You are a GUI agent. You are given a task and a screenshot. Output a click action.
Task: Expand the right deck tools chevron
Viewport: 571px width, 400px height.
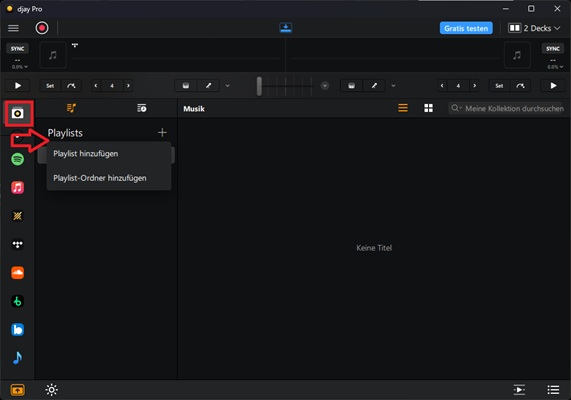point(393,86)
